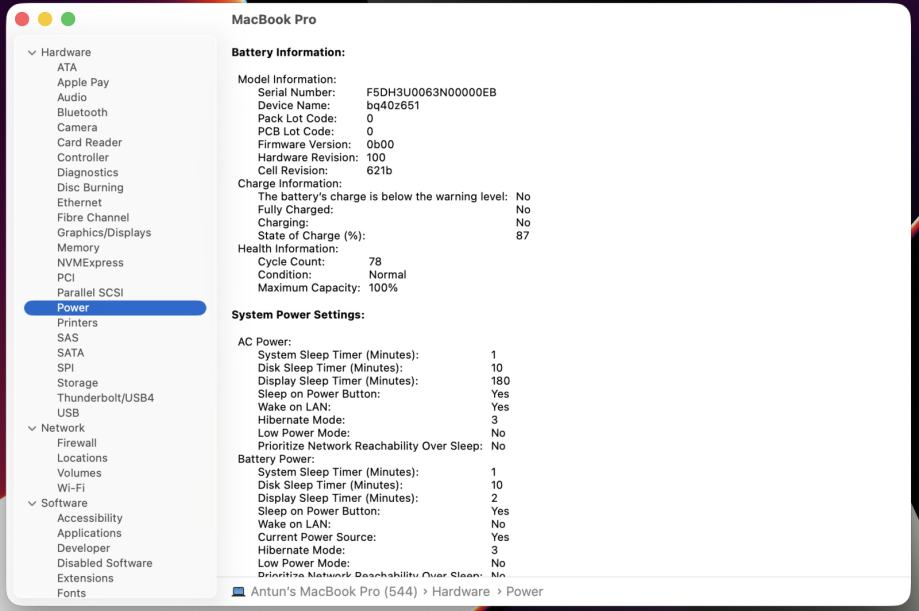Viewport: 919px width, 611px height.
Task: Open the Extensions software entry
Action: click(85, 578)
